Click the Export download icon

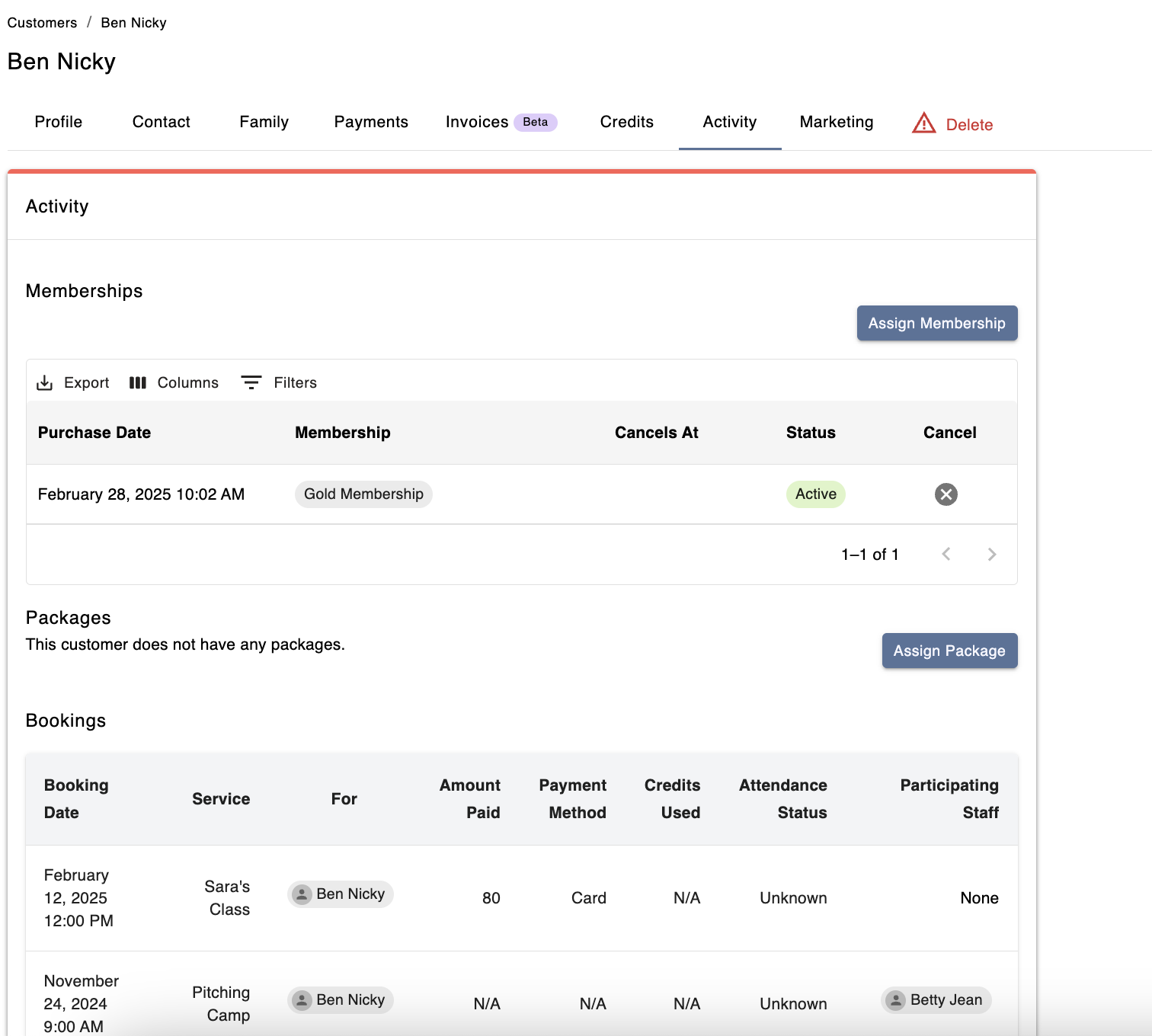45,382
